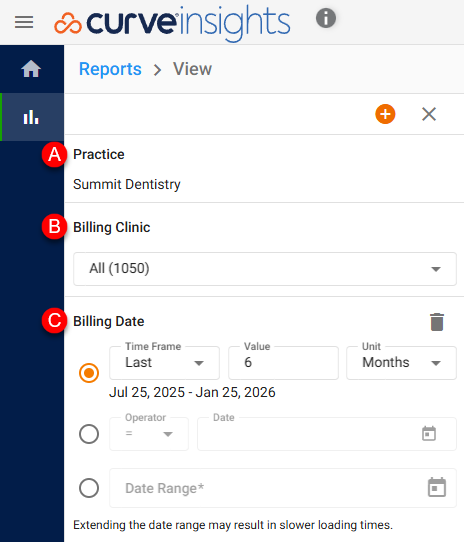The width and height of the screenshot is (464, 542).
Task: Click the Date Range input field
Action: [x=283, y=488]
